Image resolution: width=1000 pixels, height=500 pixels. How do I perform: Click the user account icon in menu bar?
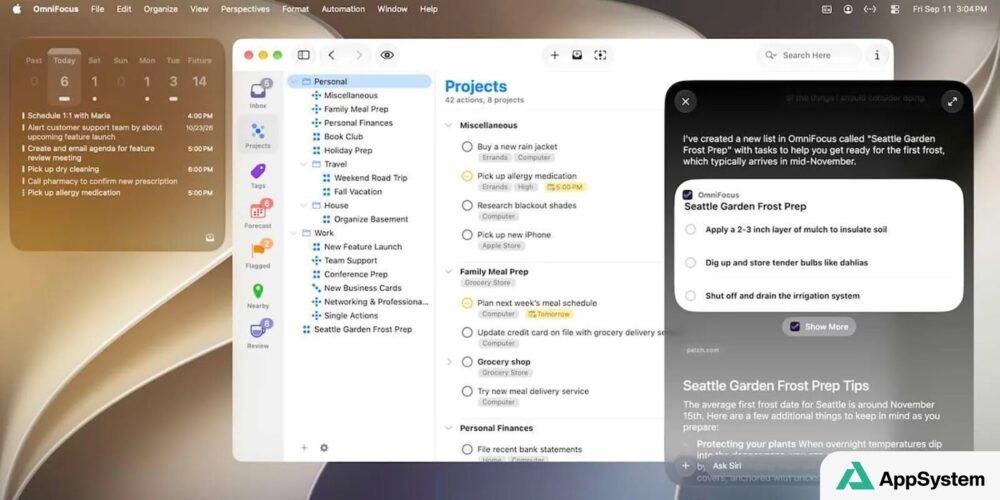click(848, 9)
